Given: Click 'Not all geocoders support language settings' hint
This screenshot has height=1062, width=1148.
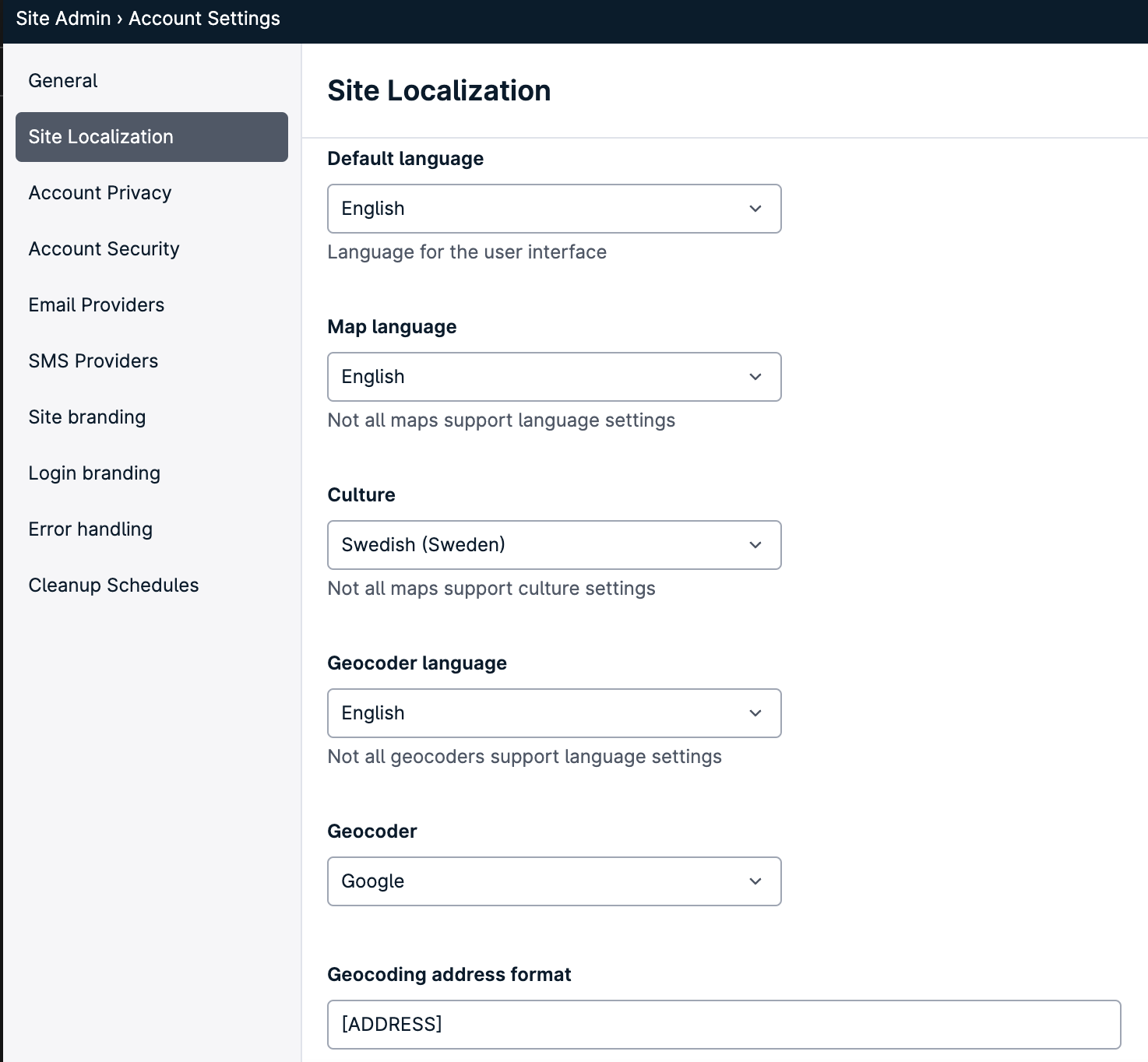Looking at the screenshot, I should coord(525,757).
